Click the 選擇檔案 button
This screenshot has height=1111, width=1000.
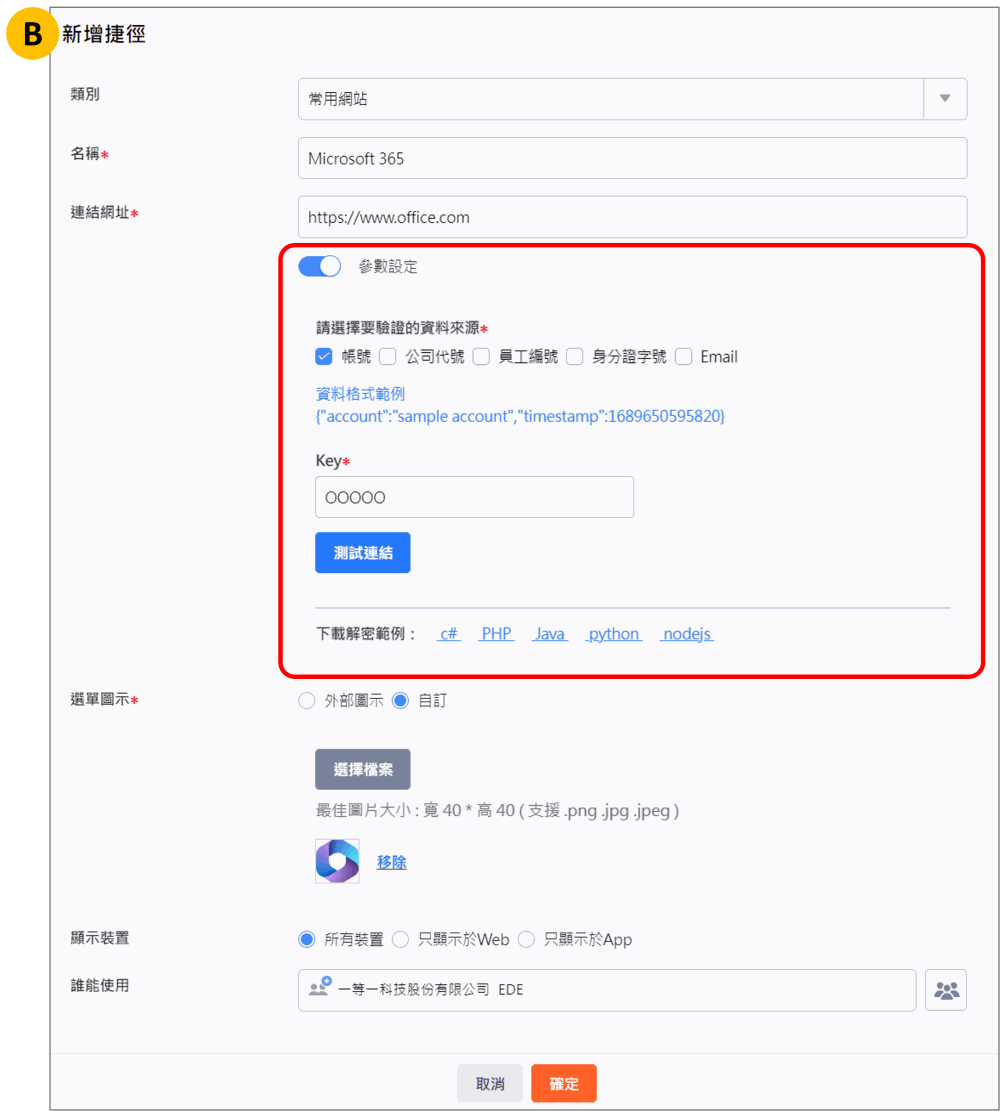click(362, 769)
